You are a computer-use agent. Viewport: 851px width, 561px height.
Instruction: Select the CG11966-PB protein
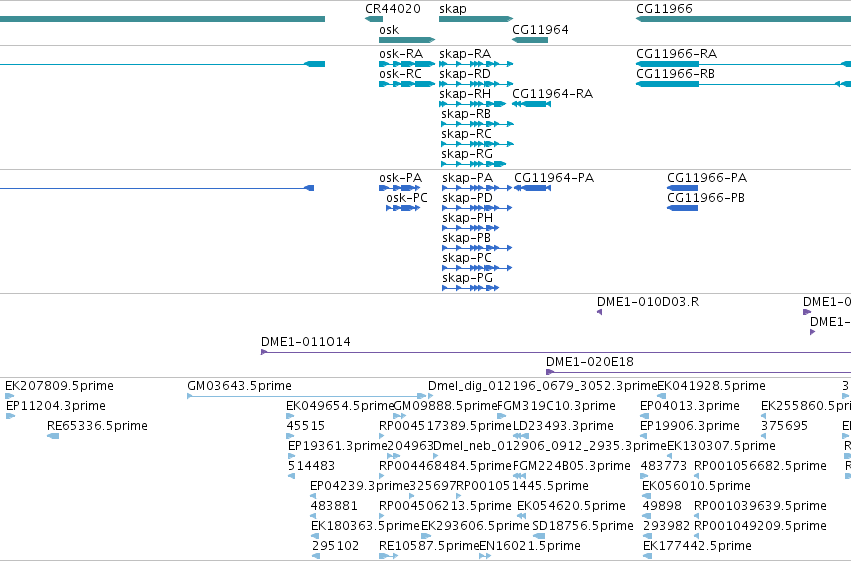tap(682, 208)
